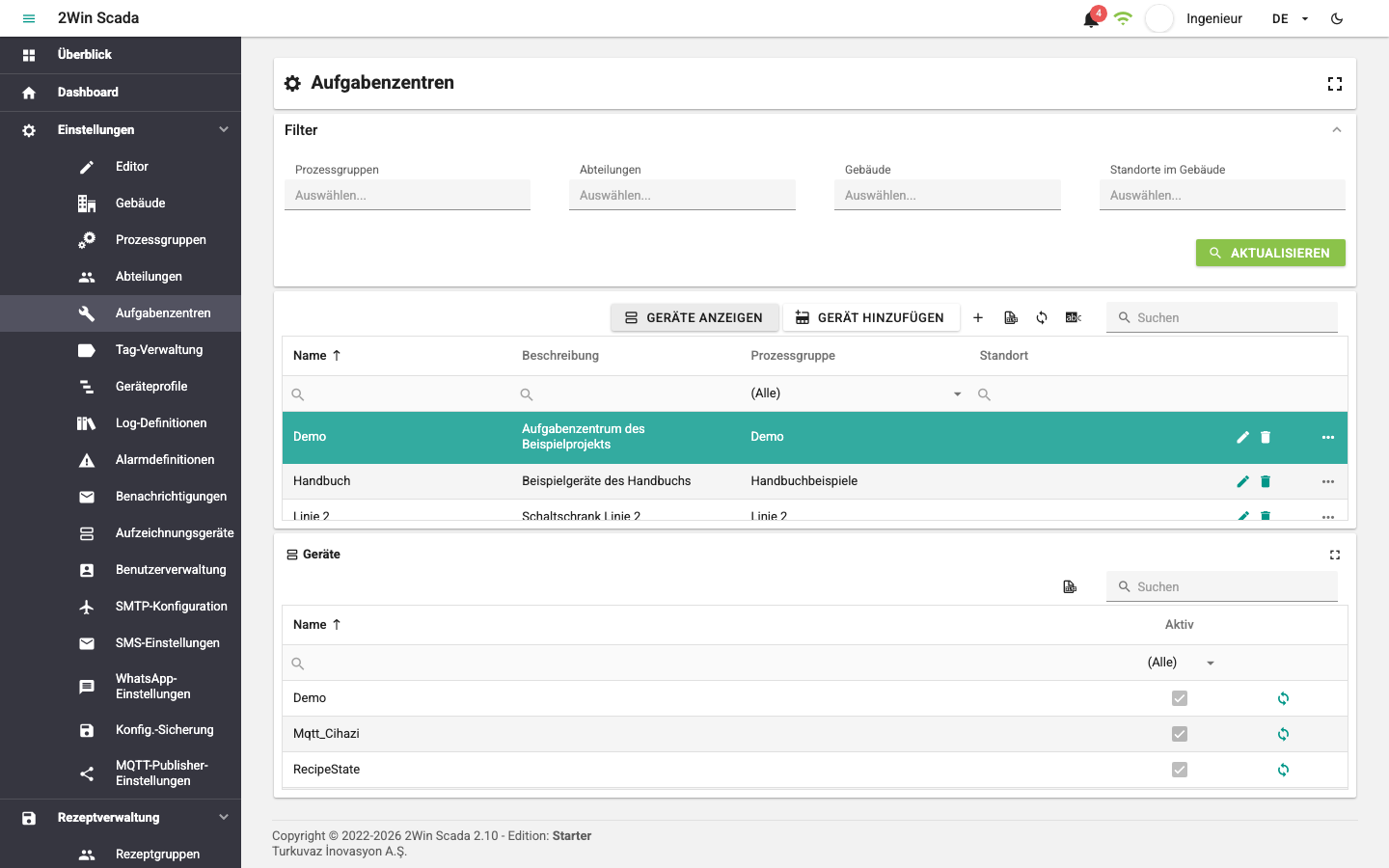
Task: Add a new Aufgabenzentrum with plus icon
Action: pos(978,317)
